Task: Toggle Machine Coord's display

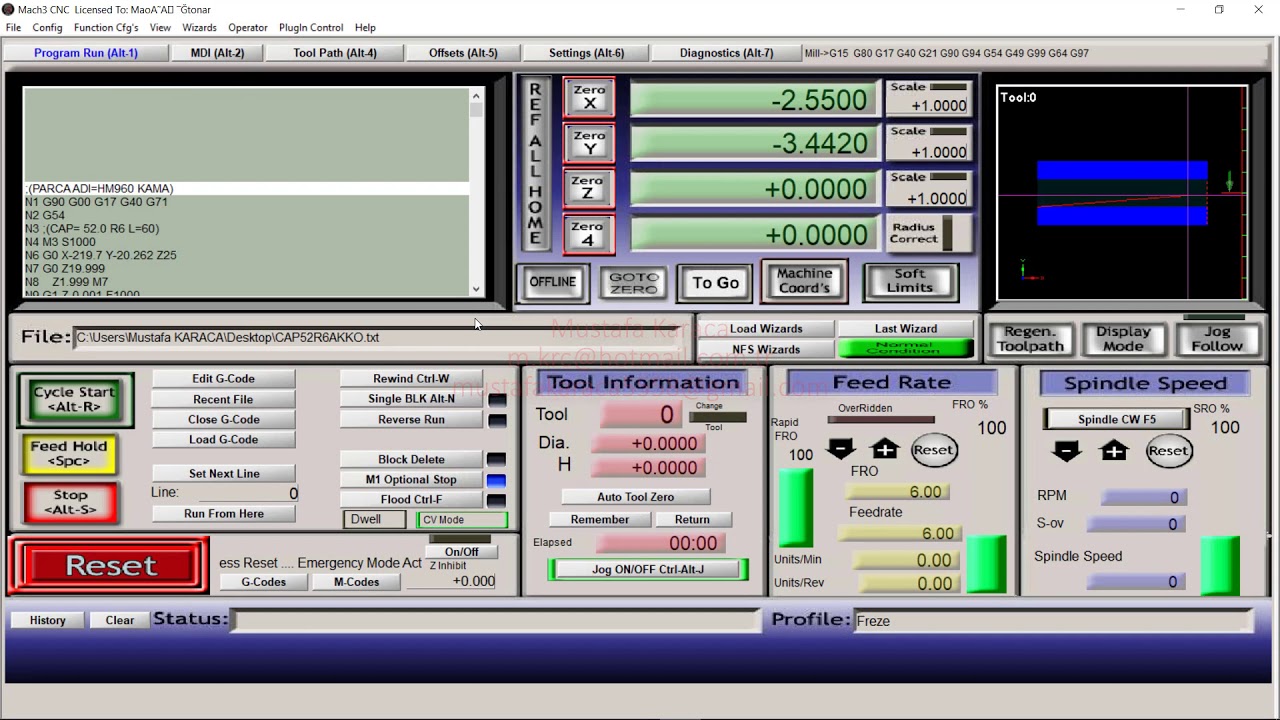Action: click(805, 281)
